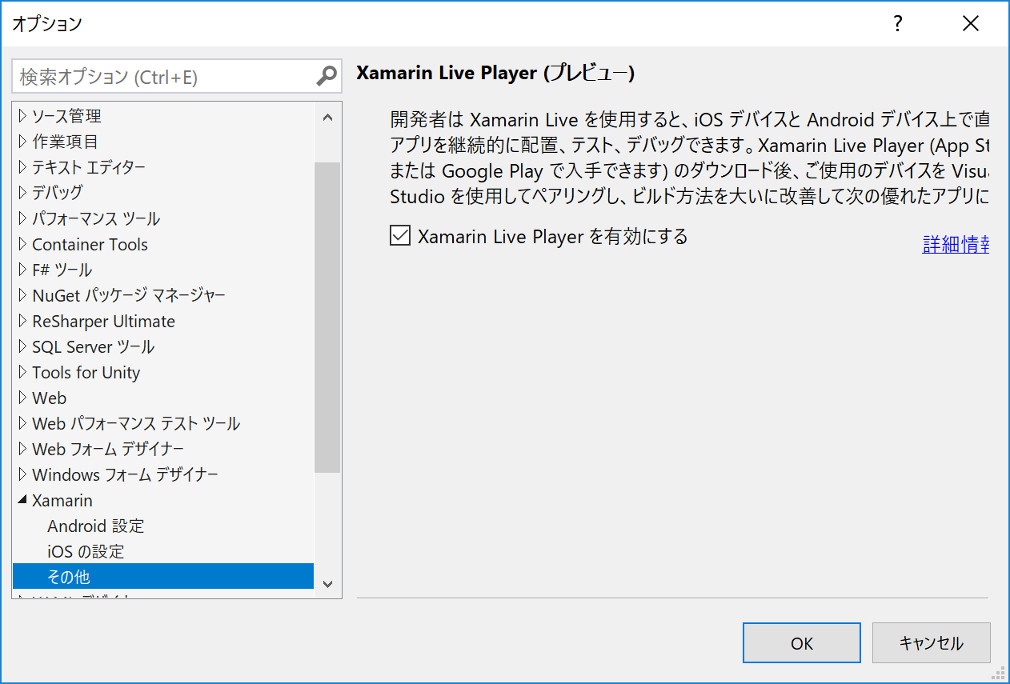Screen dimensions: 1010x684
Task: Expand the パフォーマンス ツール node
Action: 23,218
